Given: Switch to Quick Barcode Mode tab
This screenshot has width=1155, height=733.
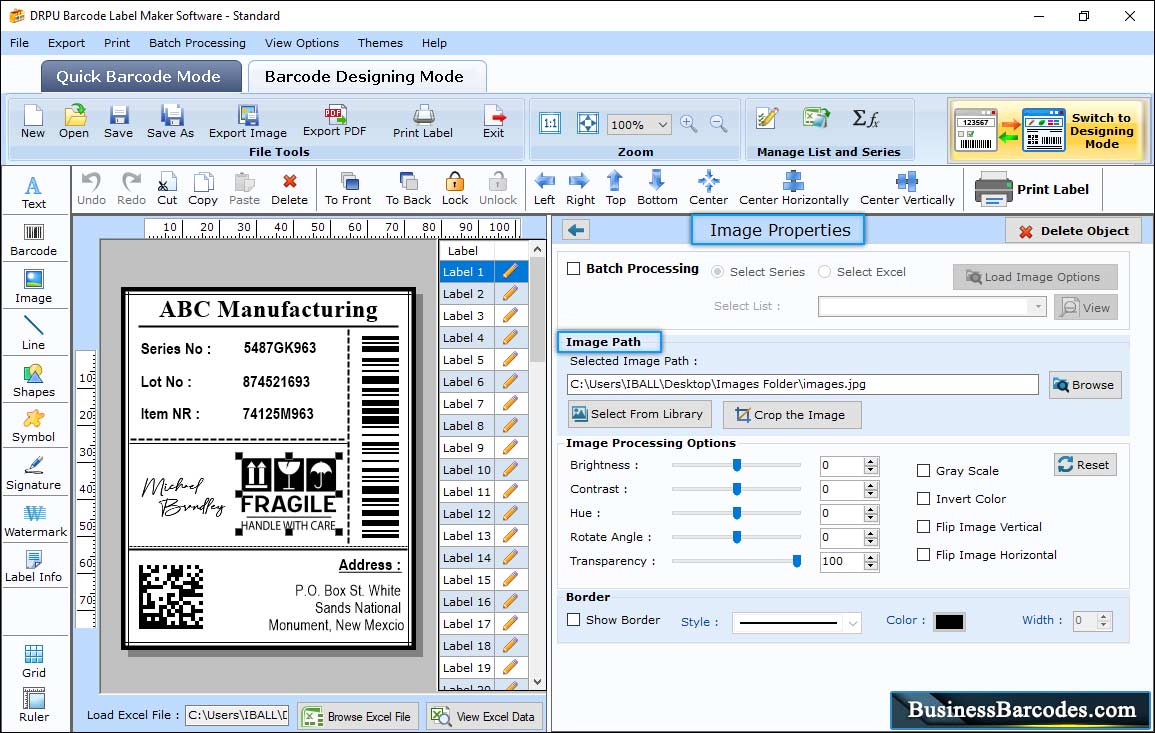Looking at the screenshot, I should pyautogui.click(x=141, y=77).
